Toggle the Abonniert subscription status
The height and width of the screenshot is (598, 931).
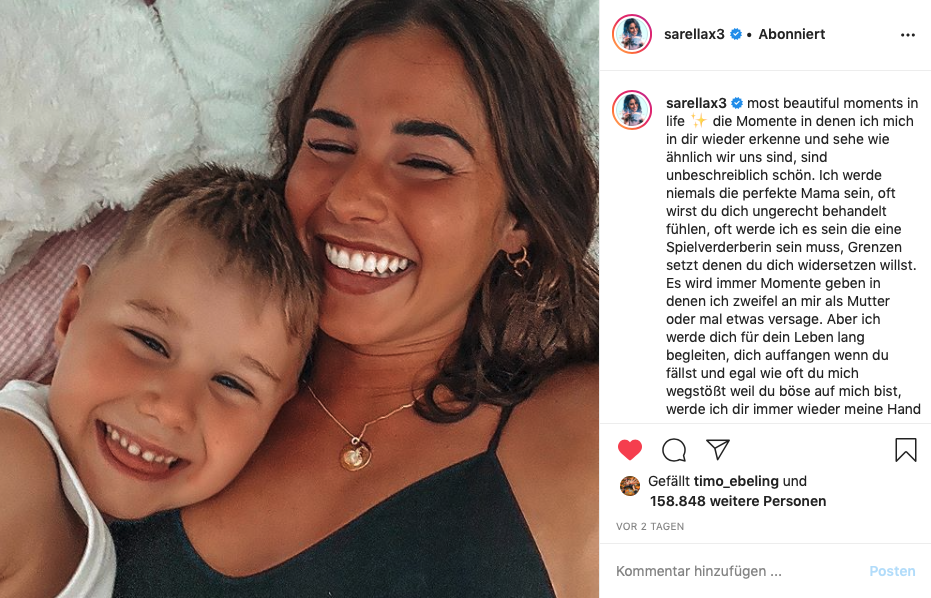point(791,34)
